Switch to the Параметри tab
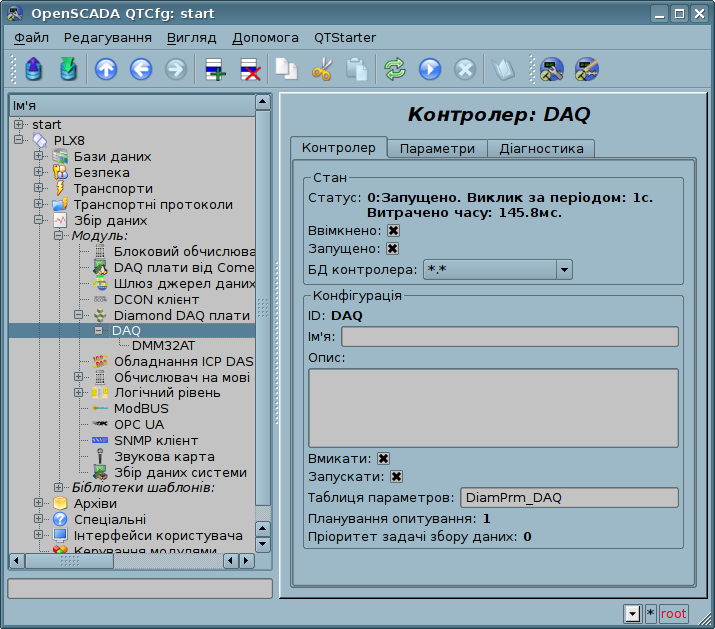This screenshot has height=629, width=715. tap(437, 148)
